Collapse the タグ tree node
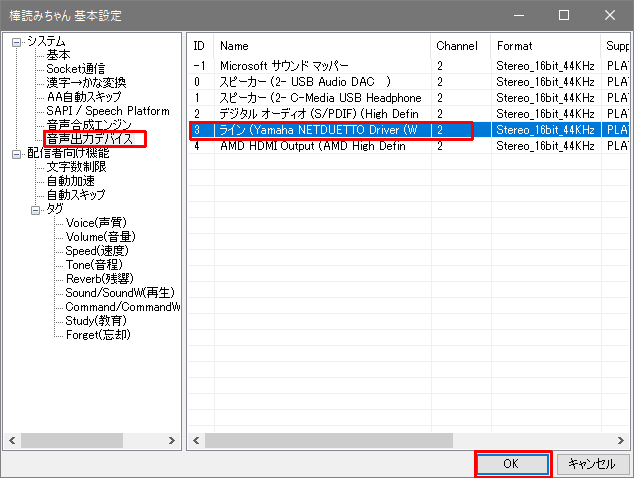 [36, 210]
